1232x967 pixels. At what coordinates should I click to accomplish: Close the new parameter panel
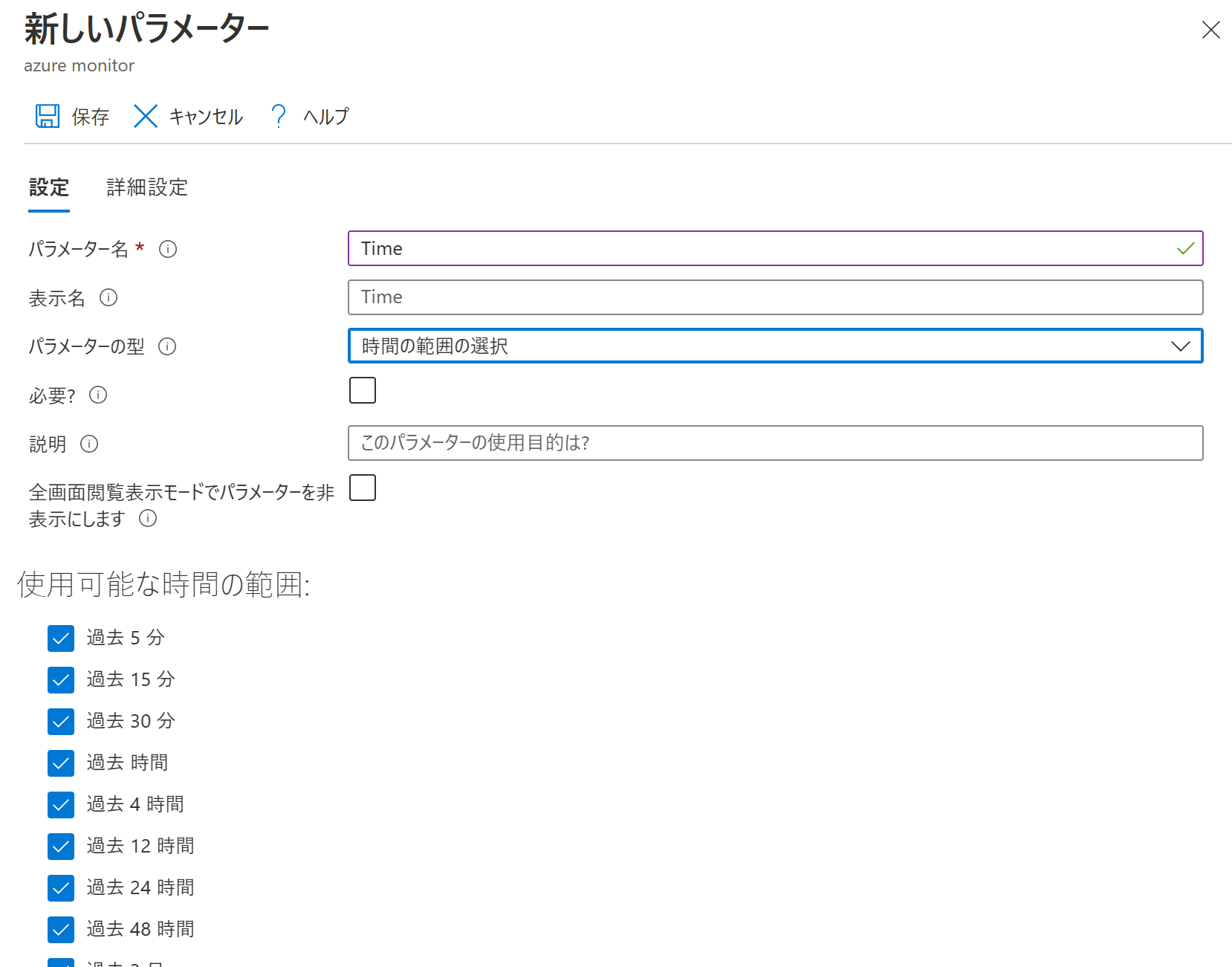[x=1211, y=30]
